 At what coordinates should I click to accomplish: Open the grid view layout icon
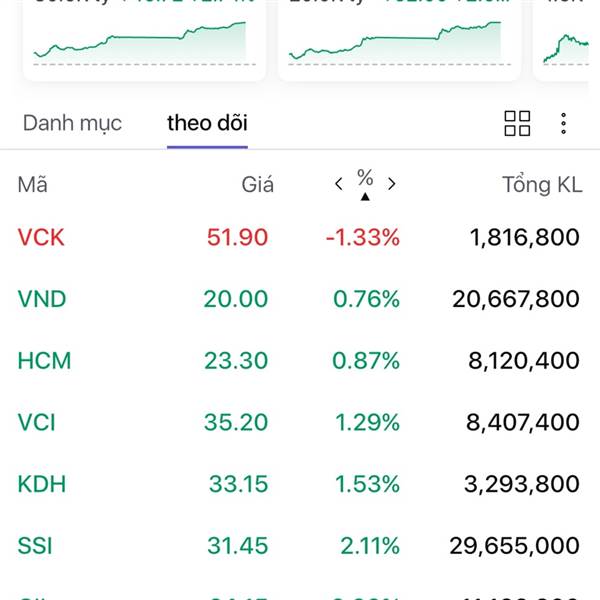[x=517, y=124]
